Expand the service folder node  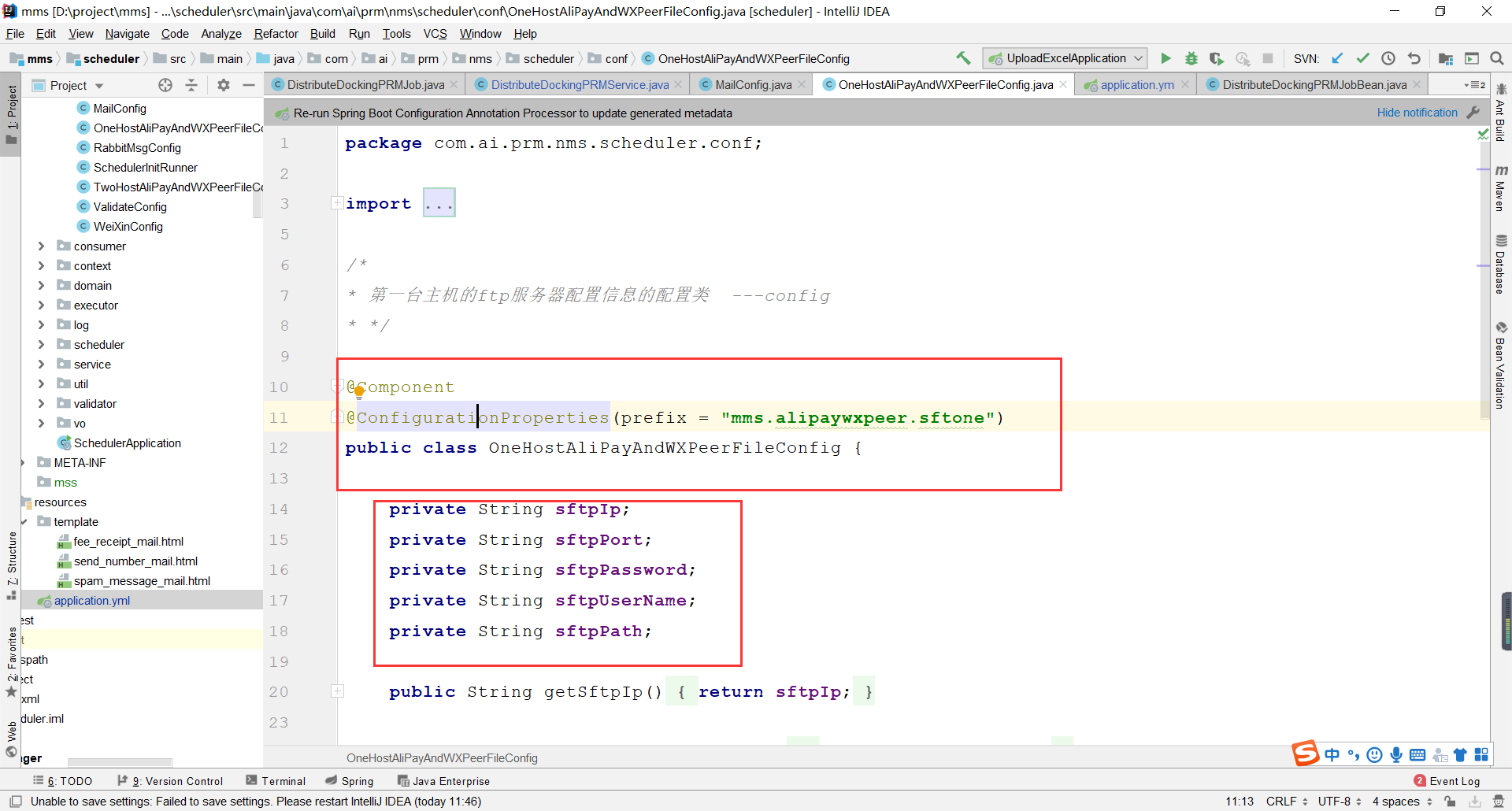(42, 365)
